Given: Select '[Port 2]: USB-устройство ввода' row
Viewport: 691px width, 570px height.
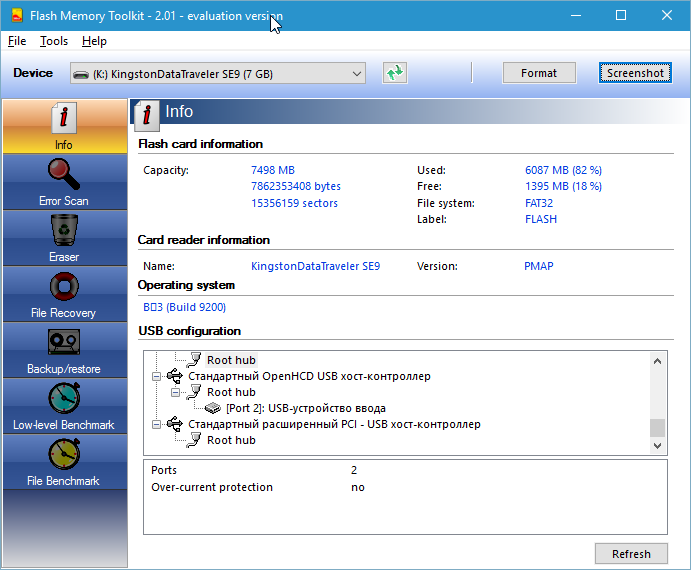Looking at the screenshot, I should pyautogui.click(x=306, y=408).
